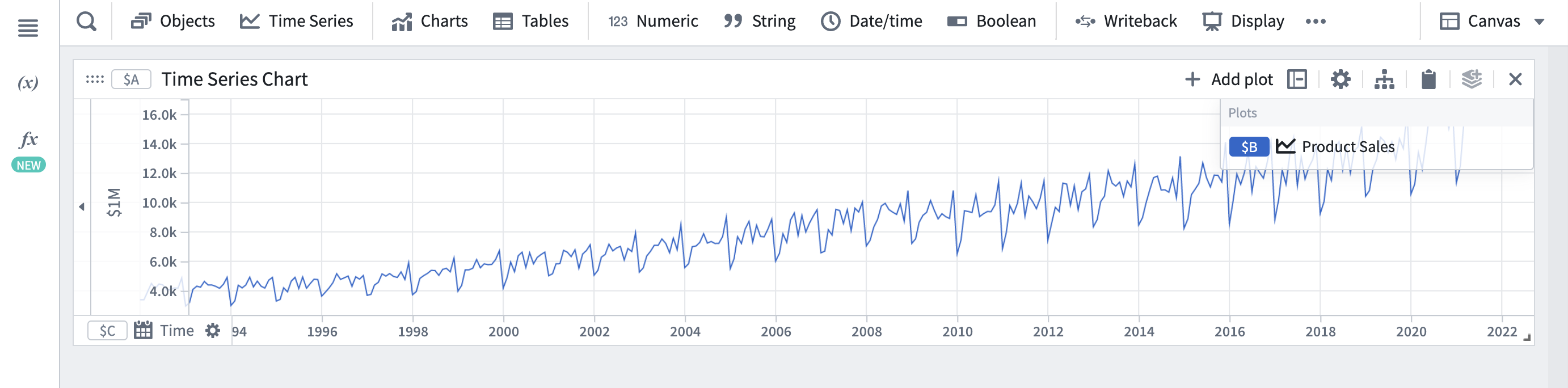The image size is (1568, 388).
Task: Select the Numeric widget category
Action: click(x=653, y=22)
